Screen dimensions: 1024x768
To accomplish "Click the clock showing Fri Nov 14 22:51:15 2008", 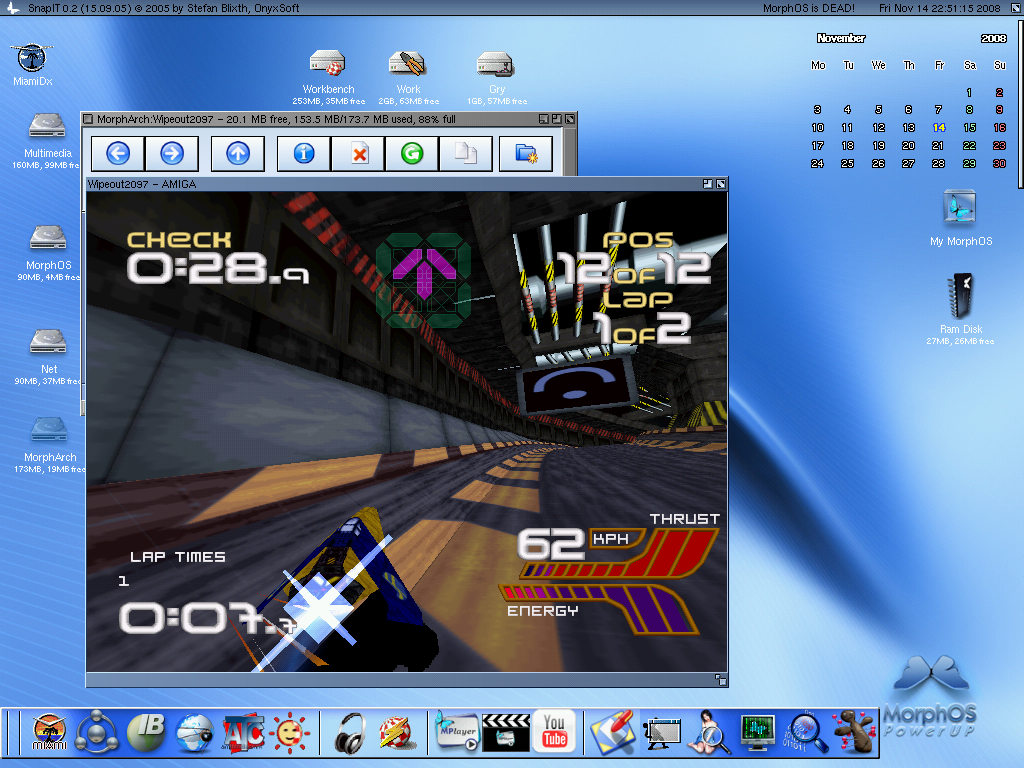I will coord(939,8).
